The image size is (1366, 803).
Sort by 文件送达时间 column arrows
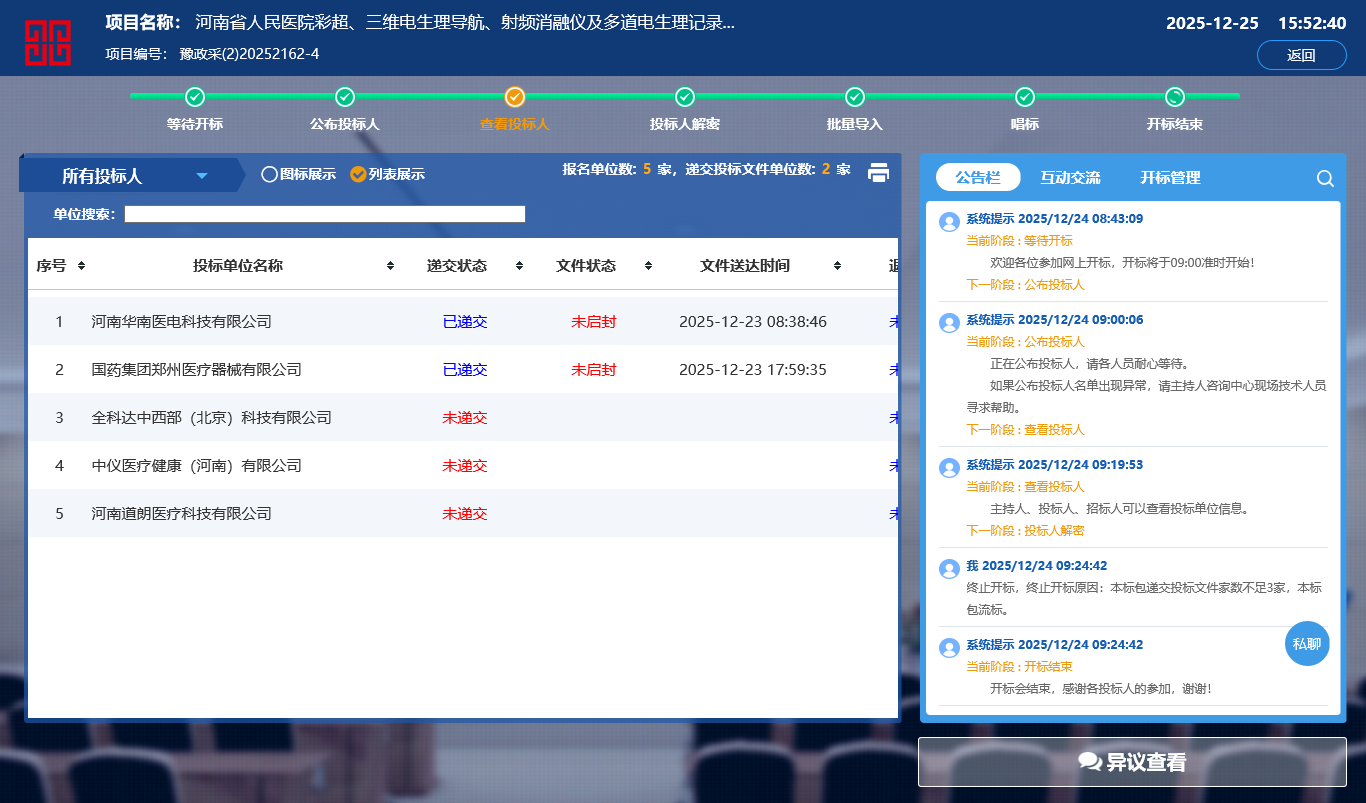point(837,266)
